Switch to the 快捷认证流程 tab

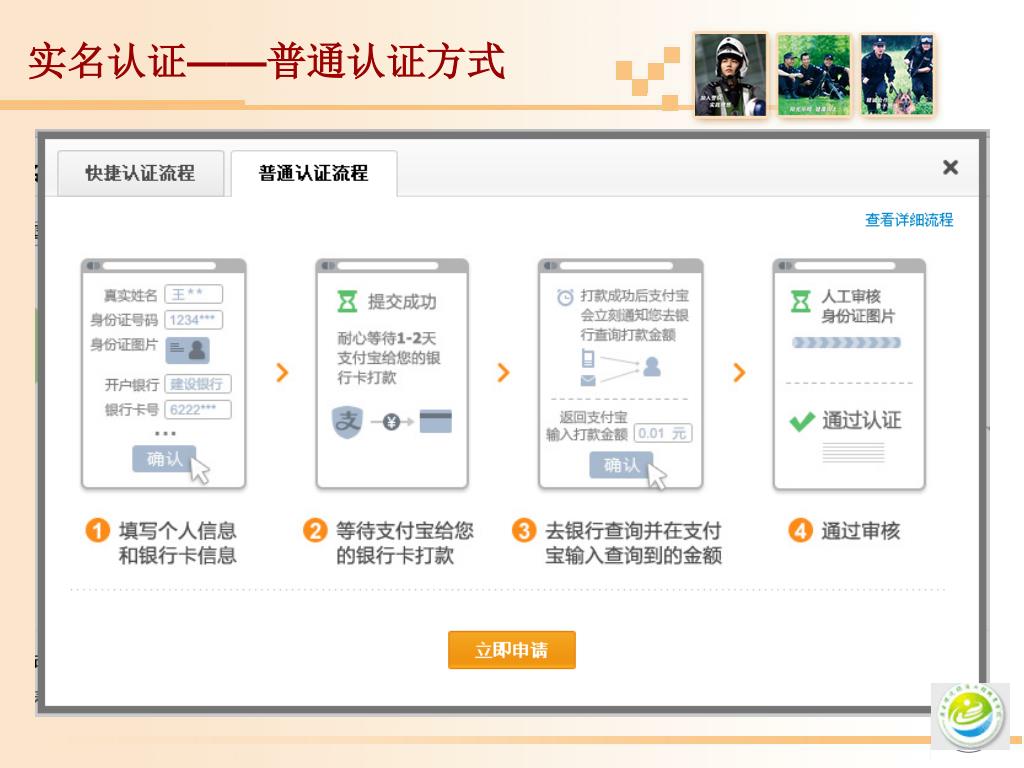(x=140, y=173)
